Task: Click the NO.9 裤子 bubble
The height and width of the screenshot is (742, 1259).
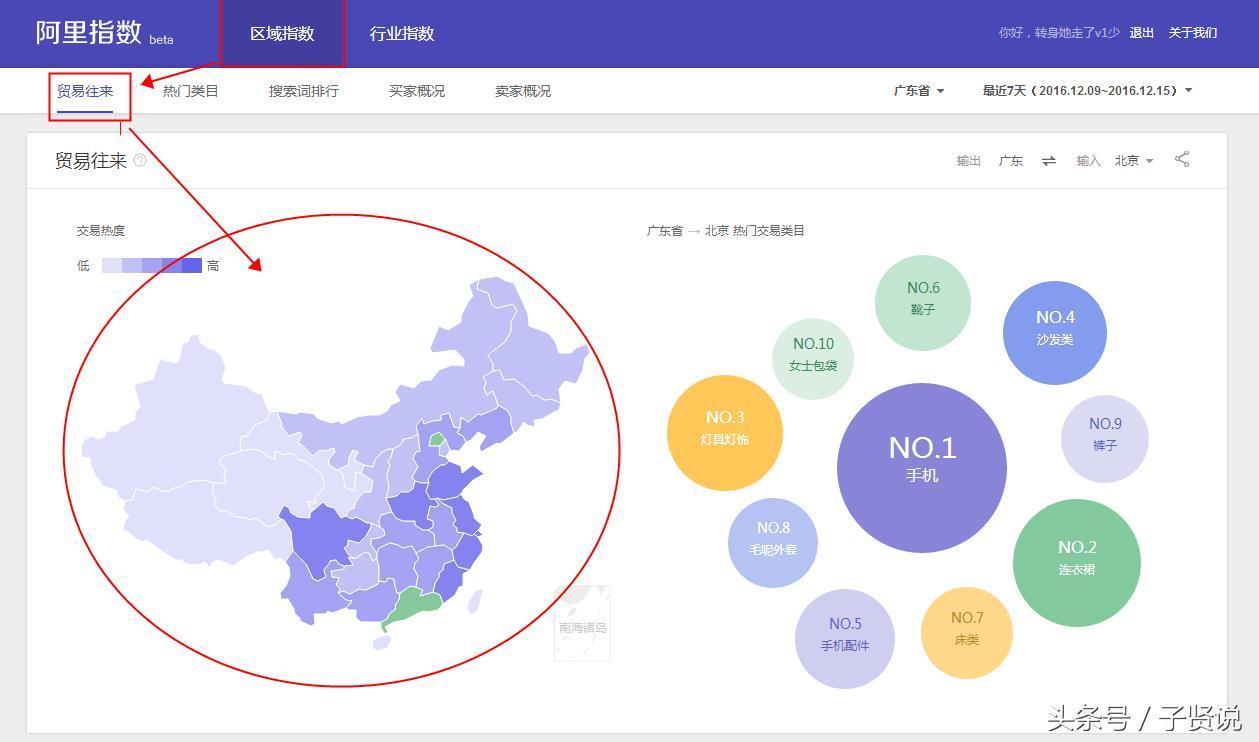Action: 1105,438
